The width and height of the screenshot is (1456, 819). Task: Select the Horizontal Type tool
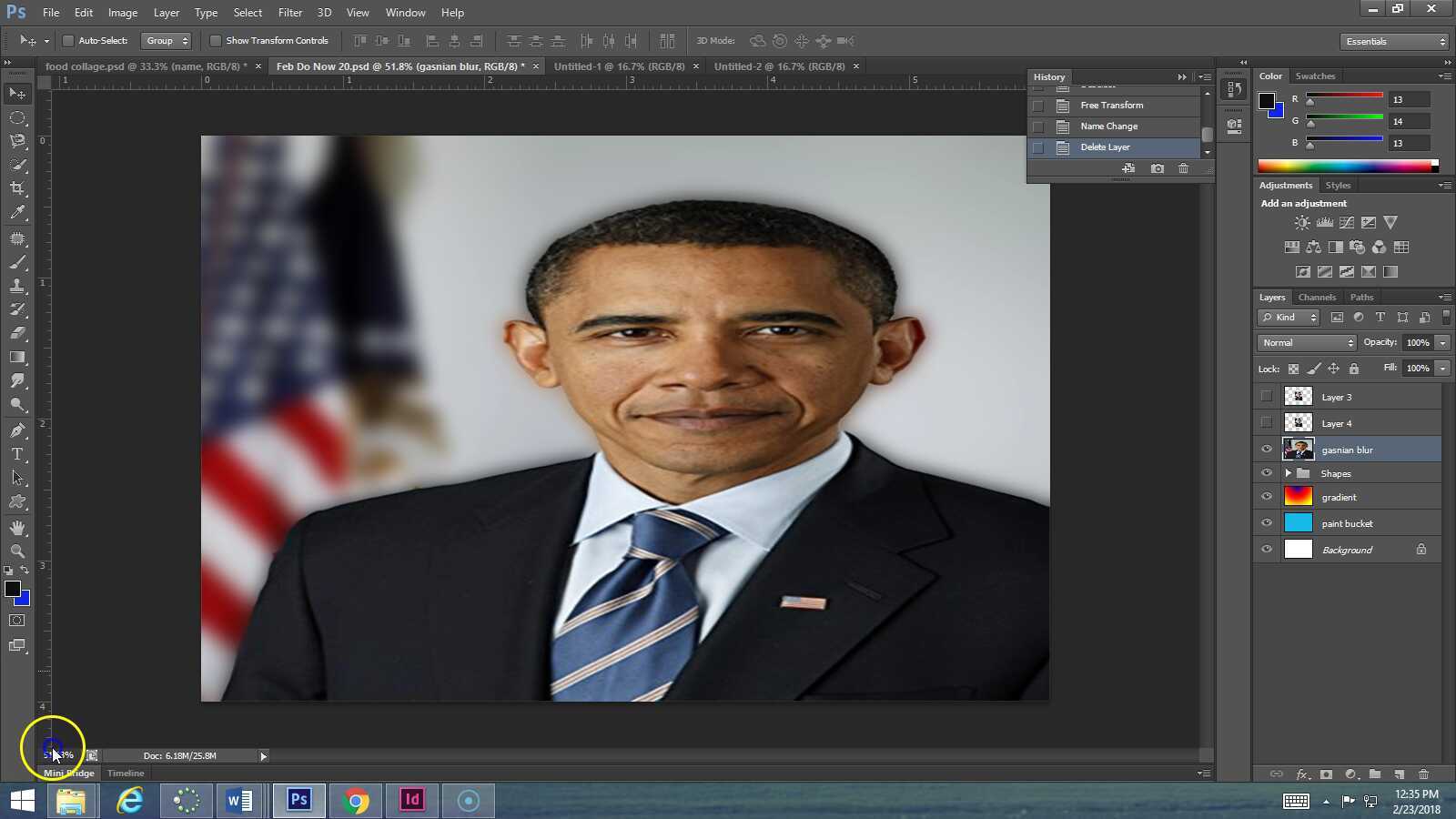(x=18, y=454)
